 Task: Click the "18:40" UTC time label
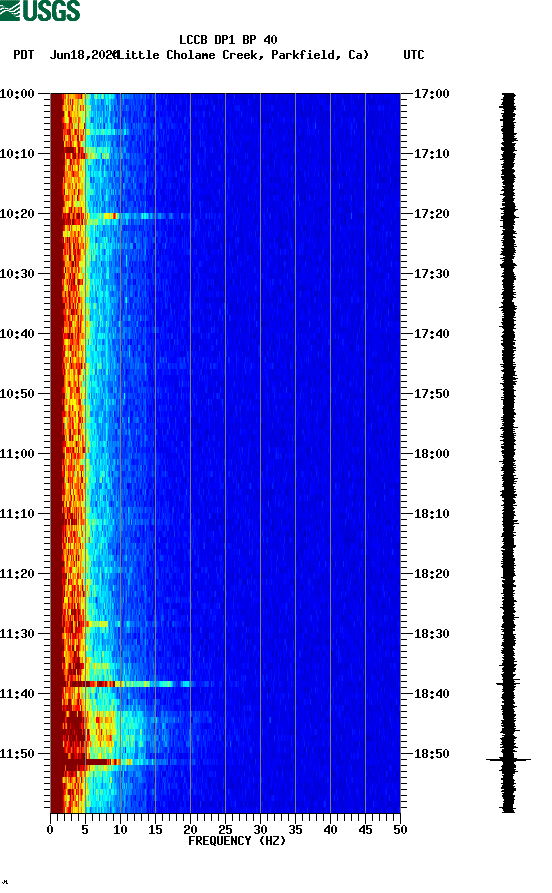[432, 694]
